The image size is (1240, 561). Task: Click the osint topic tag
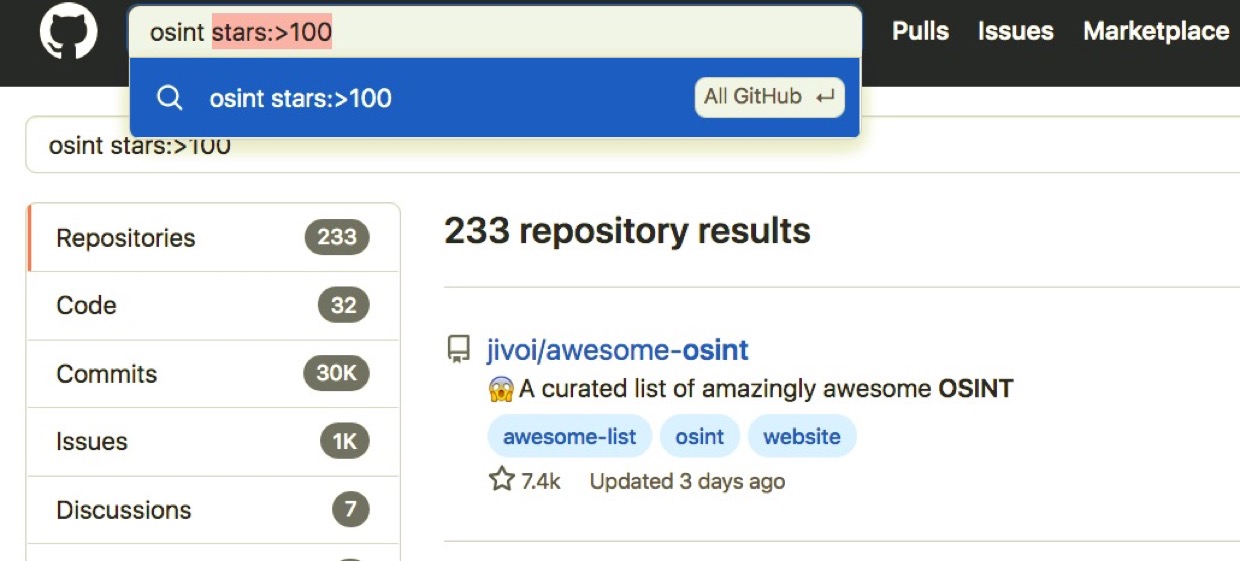(699, 437)
